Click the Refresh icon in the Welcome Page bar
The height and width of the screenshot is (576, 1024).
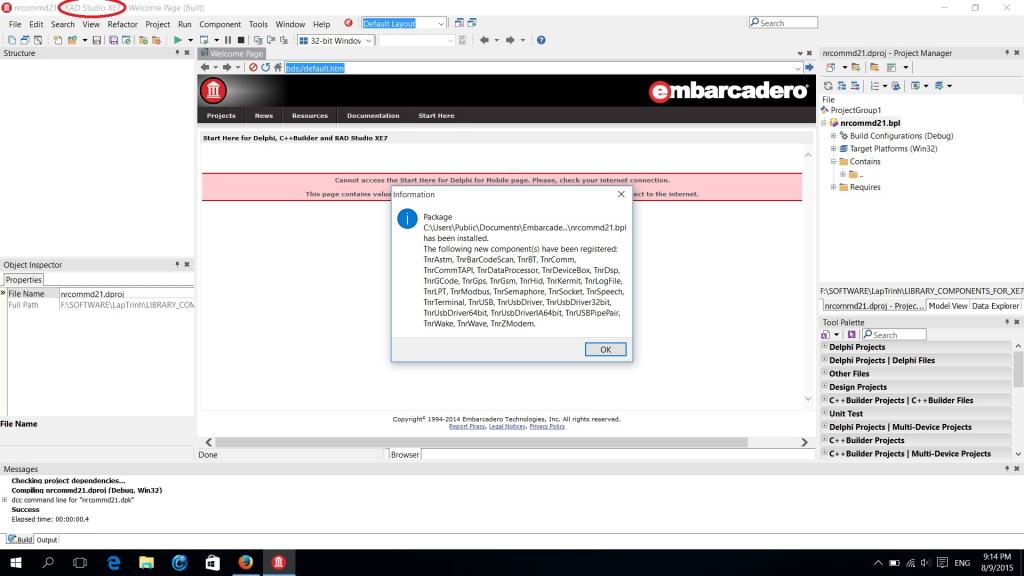pos(265,67)
